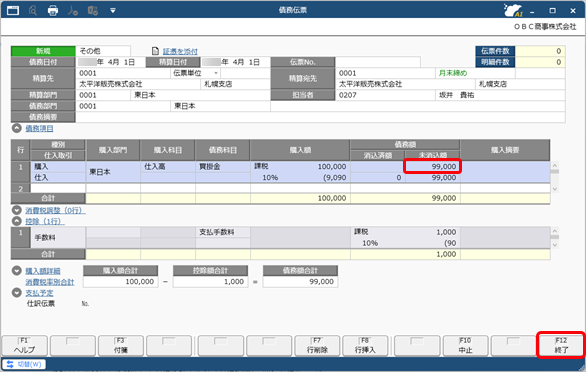Click the 未消込額 99,000 cell in row 1
This screenshot has width=586, height=372.
pyautogui.click(x=433, y=167)
